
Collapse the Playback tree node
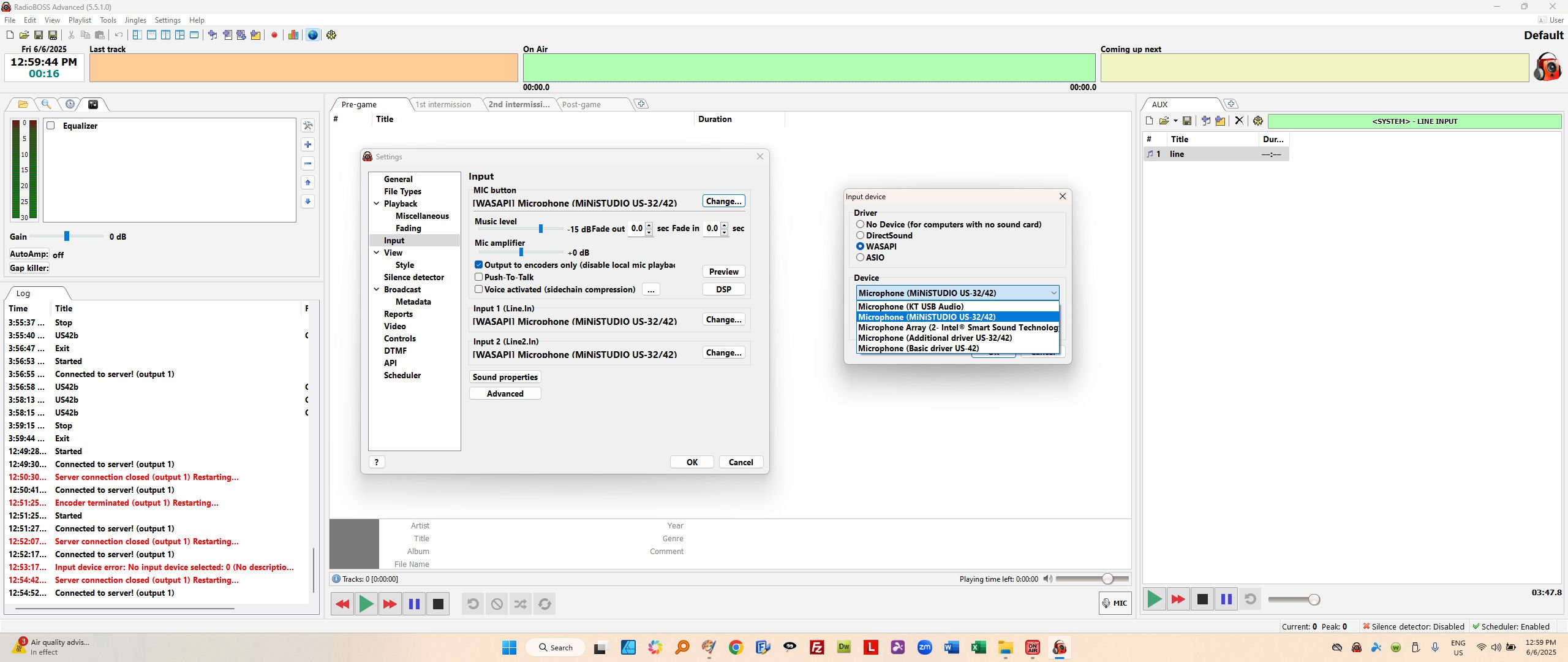pyautogui.click(x=377, y=204)
